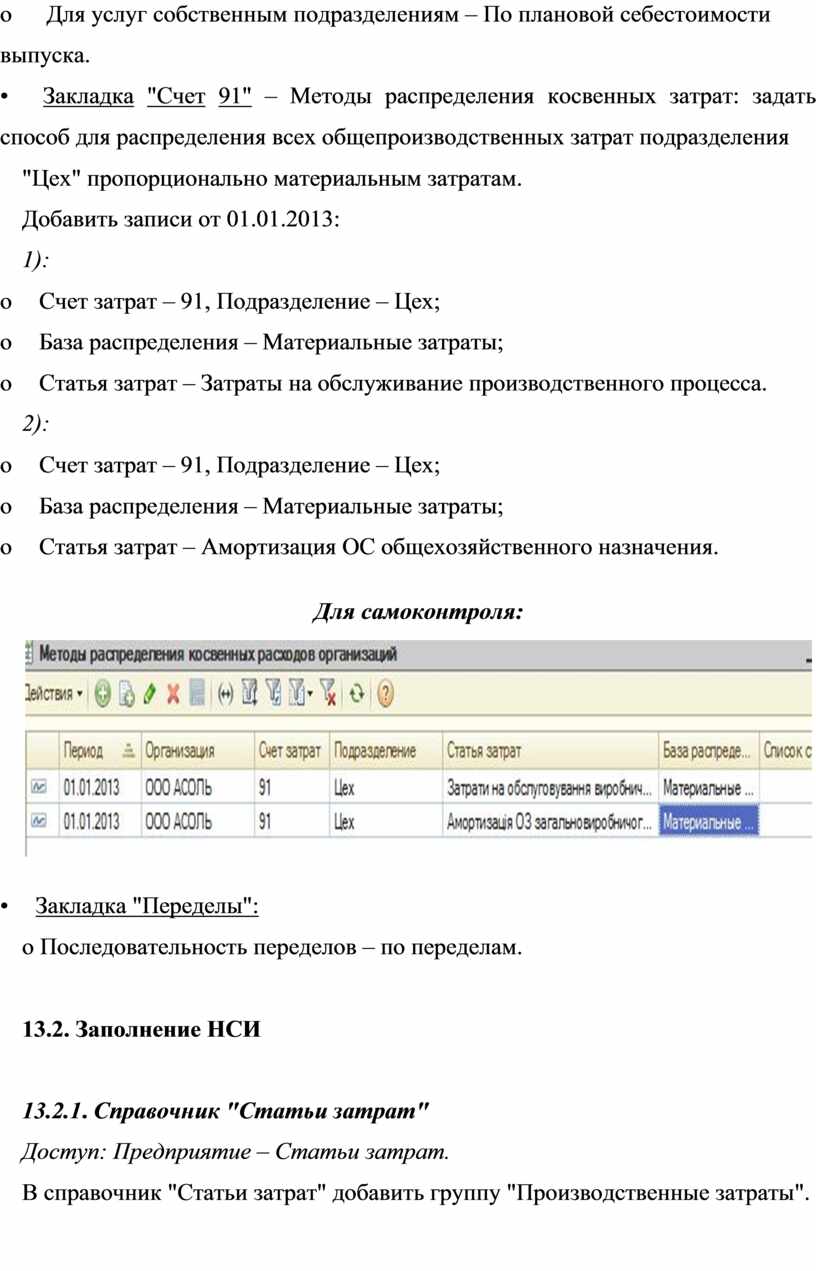Viewport: 816px width, 1271px height.
Task: Click the green refresh icon
Action: point(356,694)
